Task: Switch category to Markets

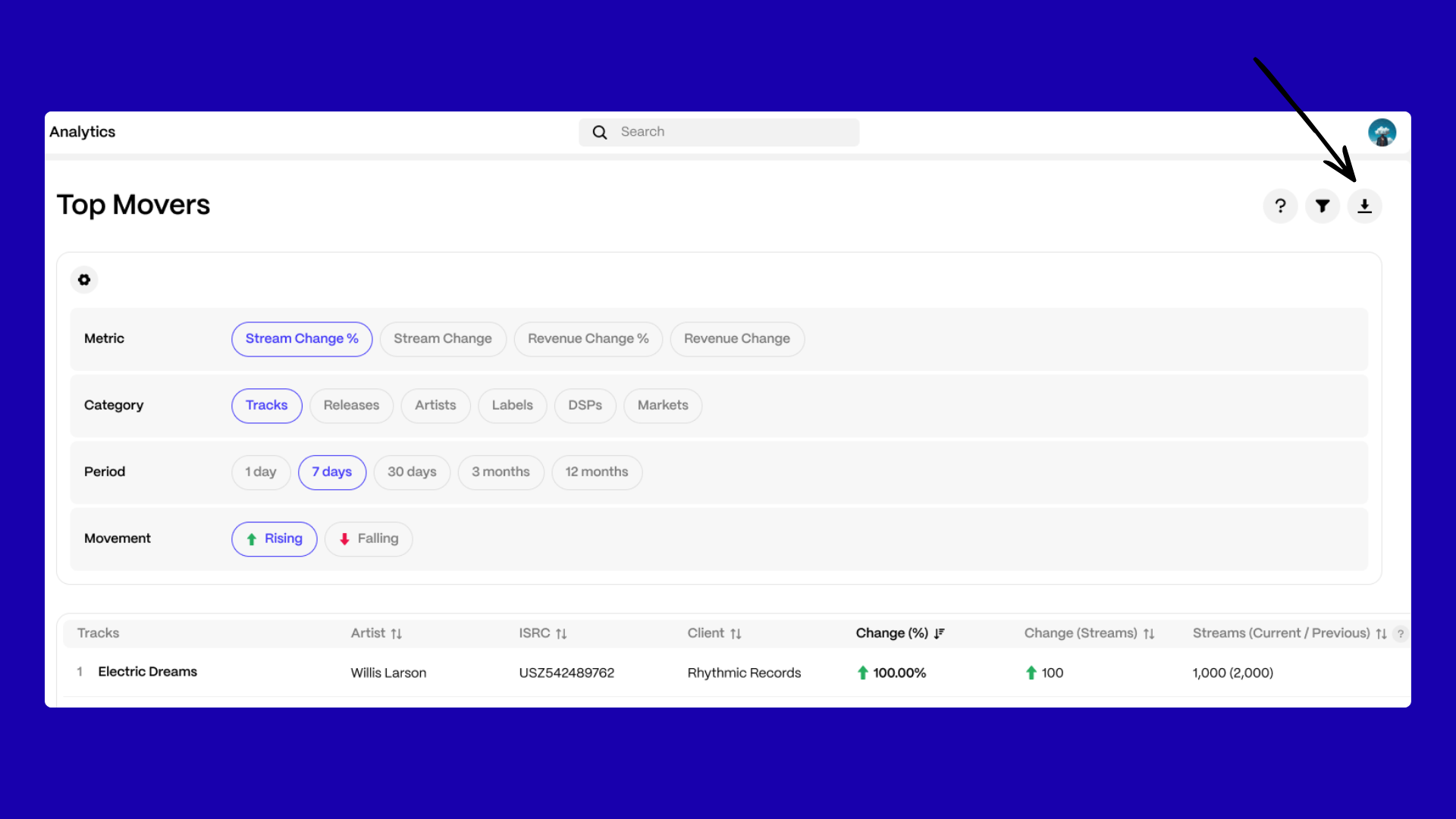Action: (662, 406)
